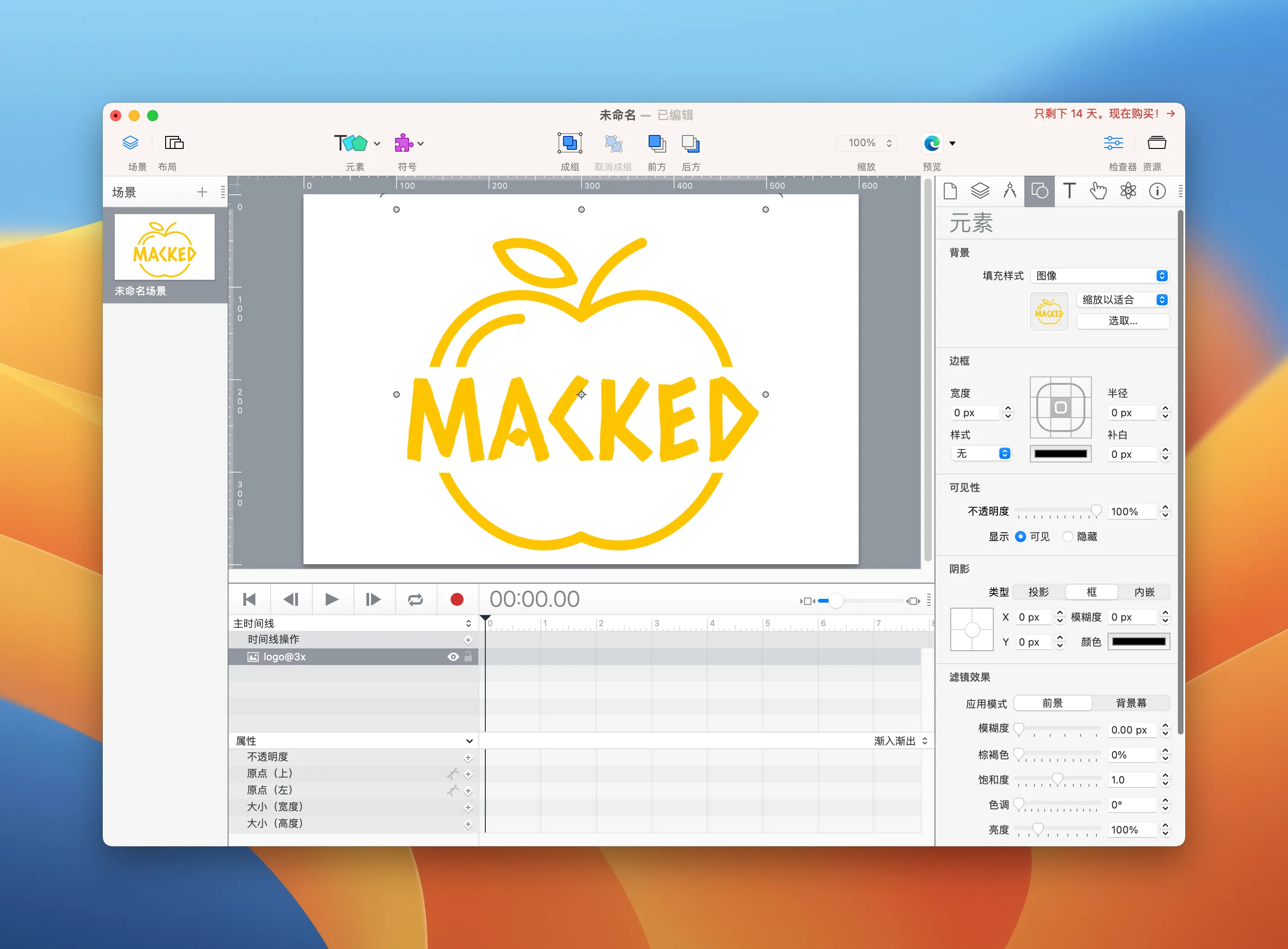Open the Layouts toolbar icon

click(173, 142)
